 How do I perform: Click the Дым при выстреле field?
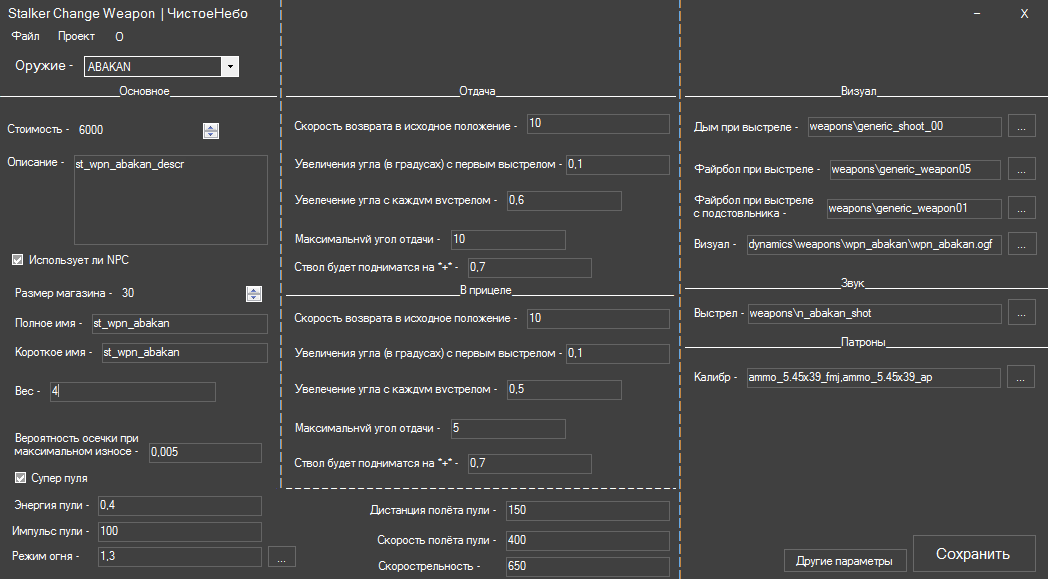[904, 127]
